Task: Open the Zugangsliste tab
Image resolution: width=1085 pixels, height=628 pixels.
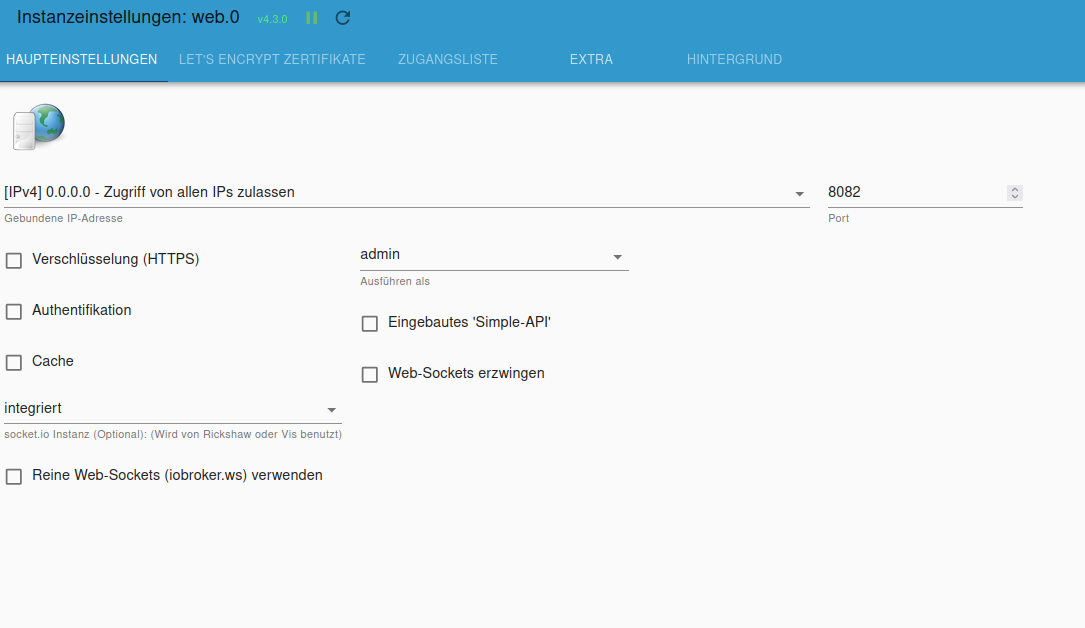Action: (x=447, y=60)
